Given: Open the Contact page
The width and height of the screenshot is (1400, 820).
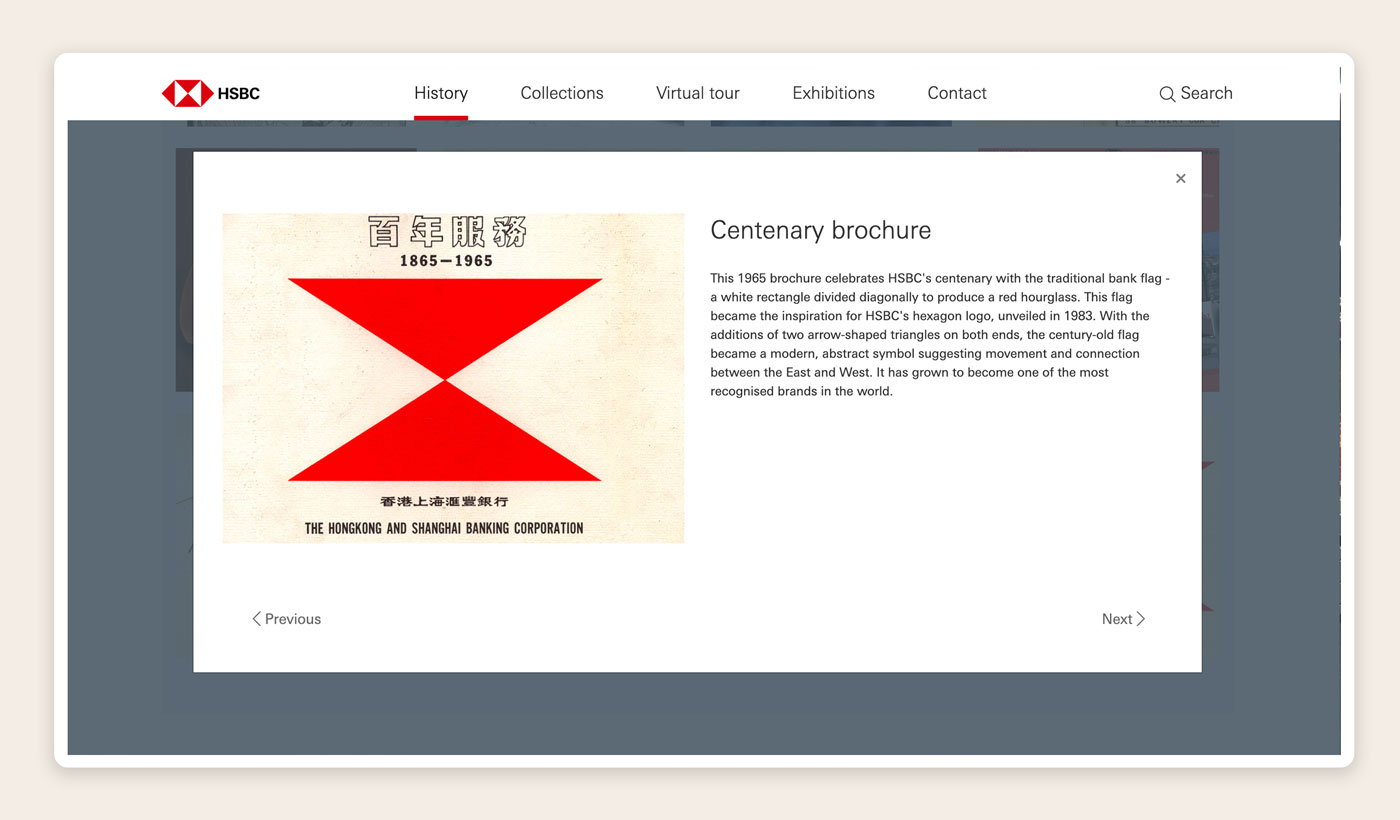Looking at the screenshot, I should click(957, 93).
